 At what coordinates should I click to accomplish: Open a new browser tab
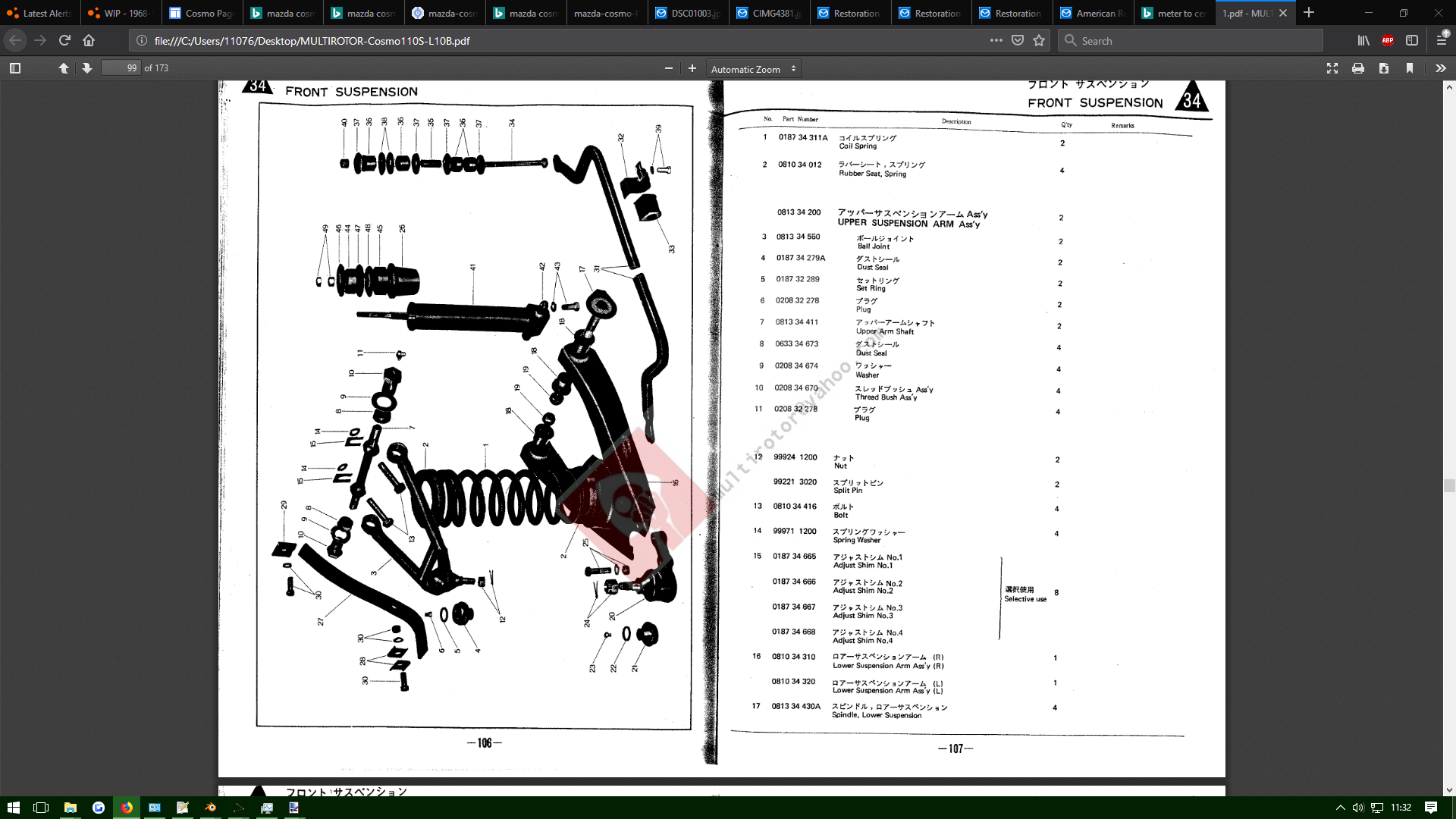[1309, 13]
